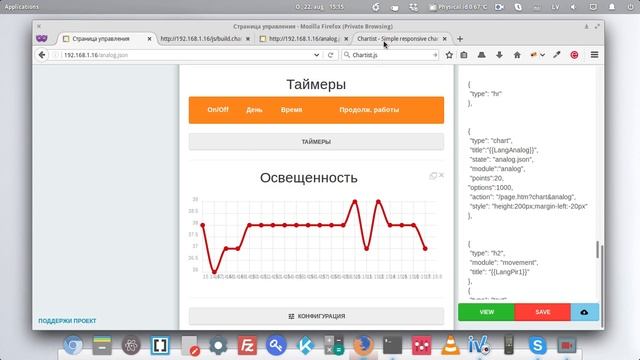Viewport: 640px width, 360px height.
Task: Open Chromium from the dock
Action: click(x=73, y=345)
